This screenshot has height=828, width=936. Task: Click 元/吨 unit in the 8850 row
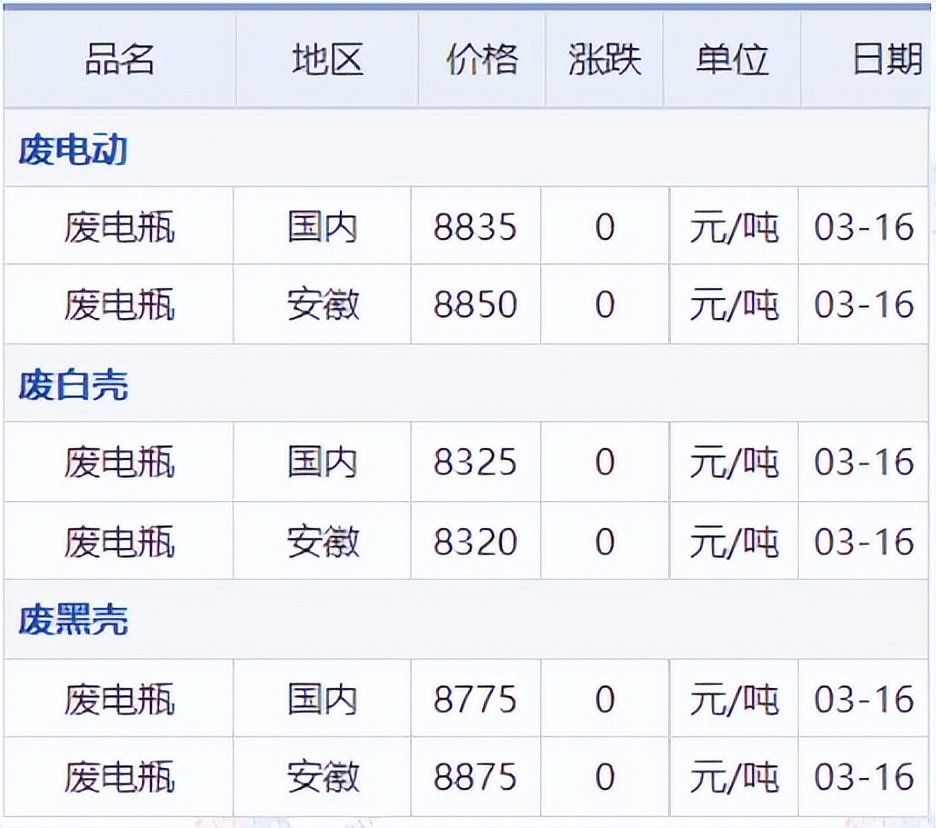pos(734,304)
